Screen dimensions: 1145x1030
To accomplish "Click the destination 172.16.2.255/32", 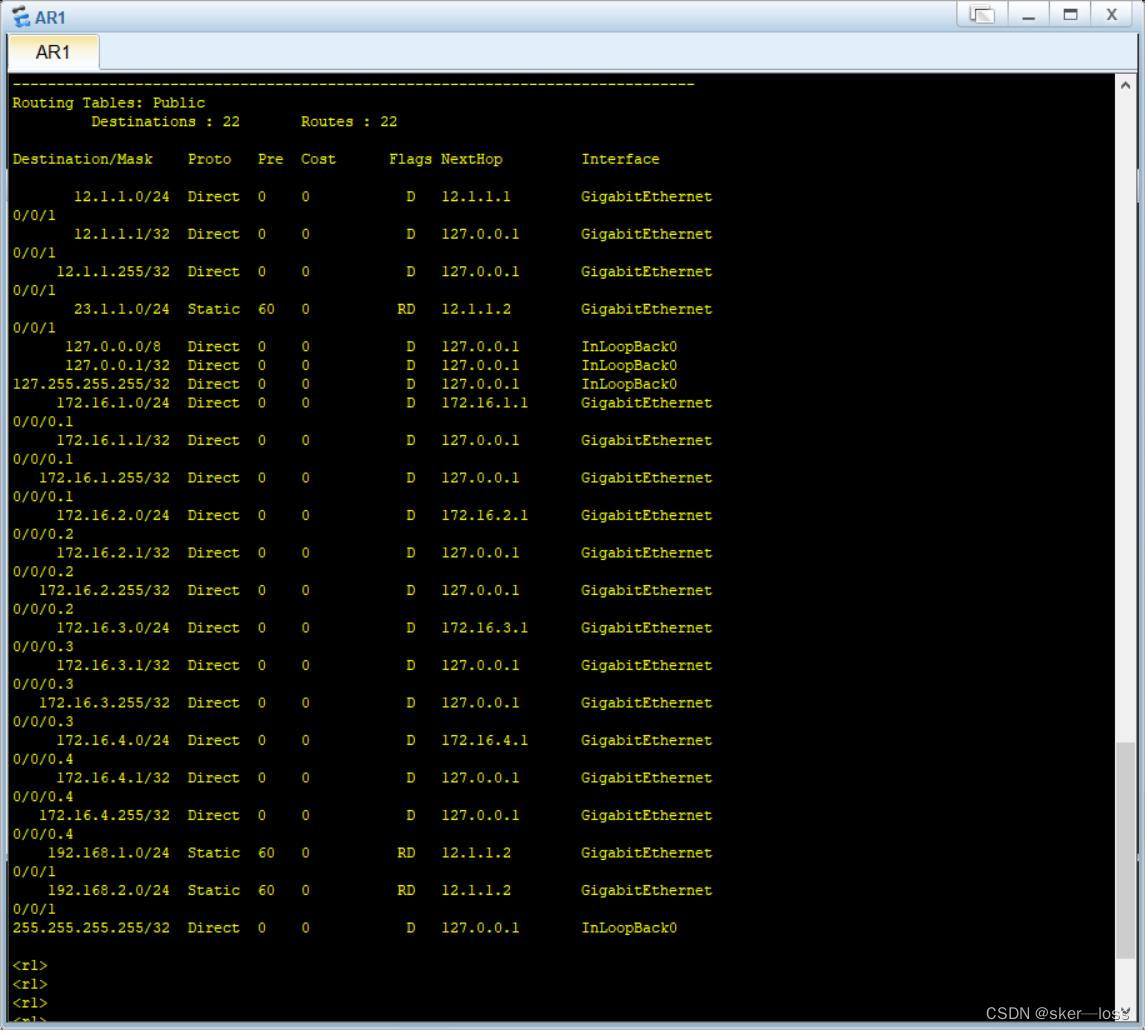I will click(x=104, y=591).
